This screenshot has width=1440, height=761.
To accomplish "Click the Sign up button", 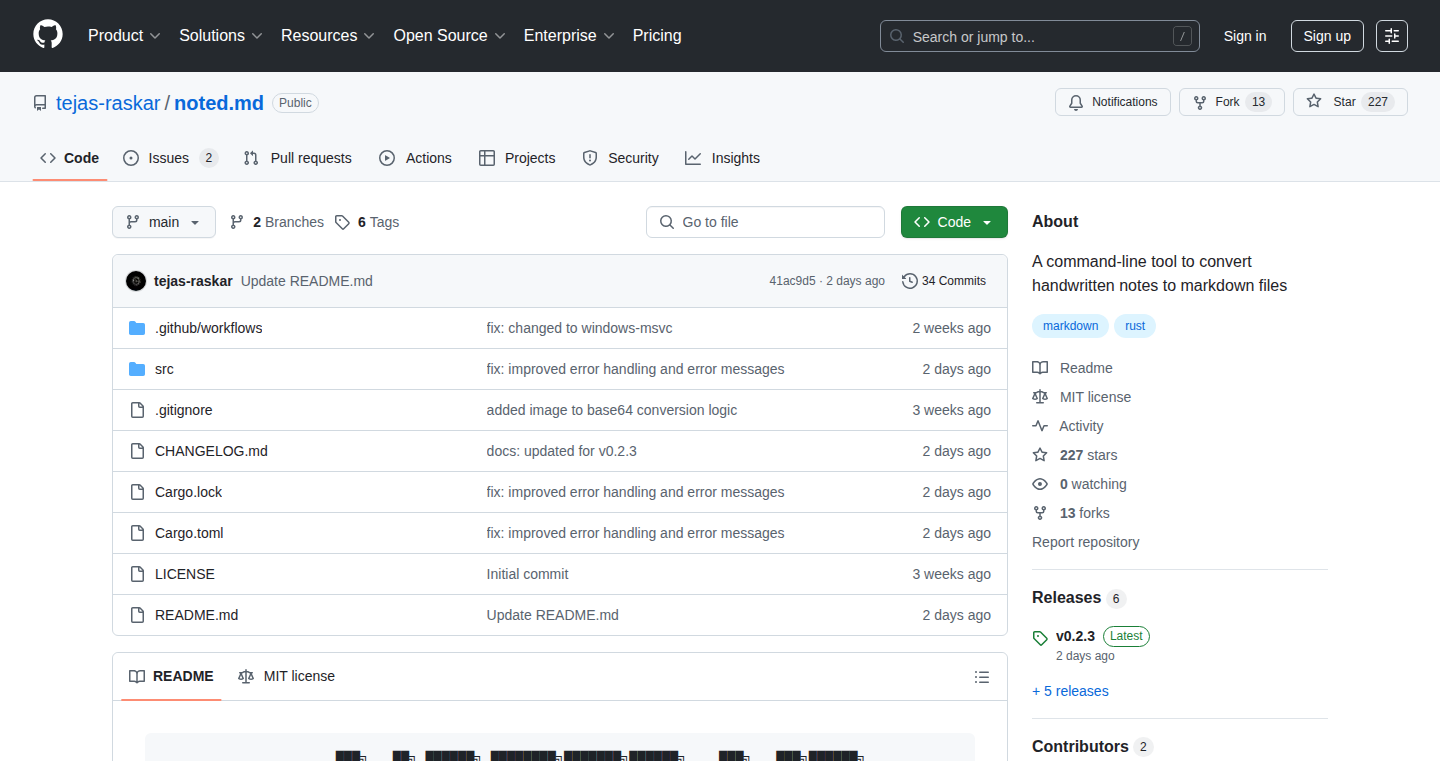I will click(x=1327, y=36).
